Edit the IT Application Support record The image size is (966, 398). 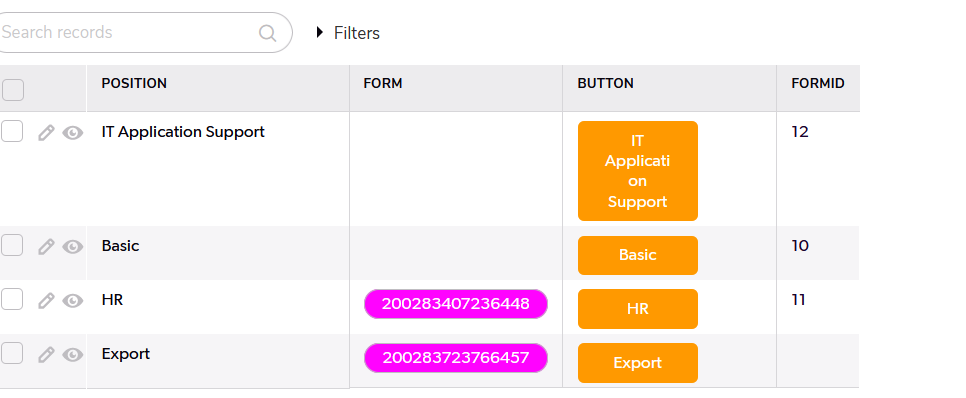[46, 132]
